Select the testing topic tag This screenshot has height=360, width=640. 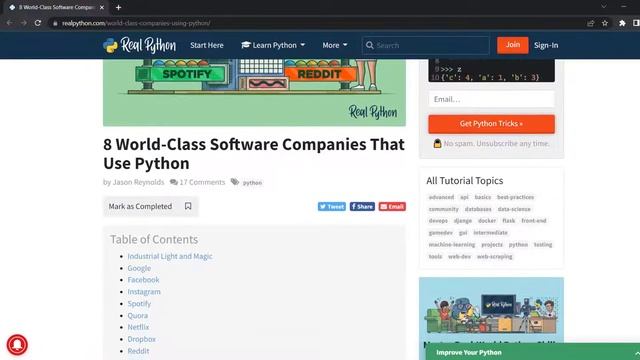(x=543, y=244)
